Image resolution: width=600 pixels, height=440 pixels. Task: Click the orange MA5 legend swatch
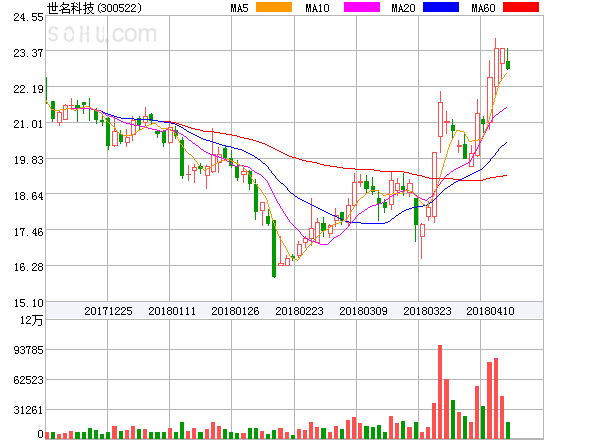(x=274, y=7)
